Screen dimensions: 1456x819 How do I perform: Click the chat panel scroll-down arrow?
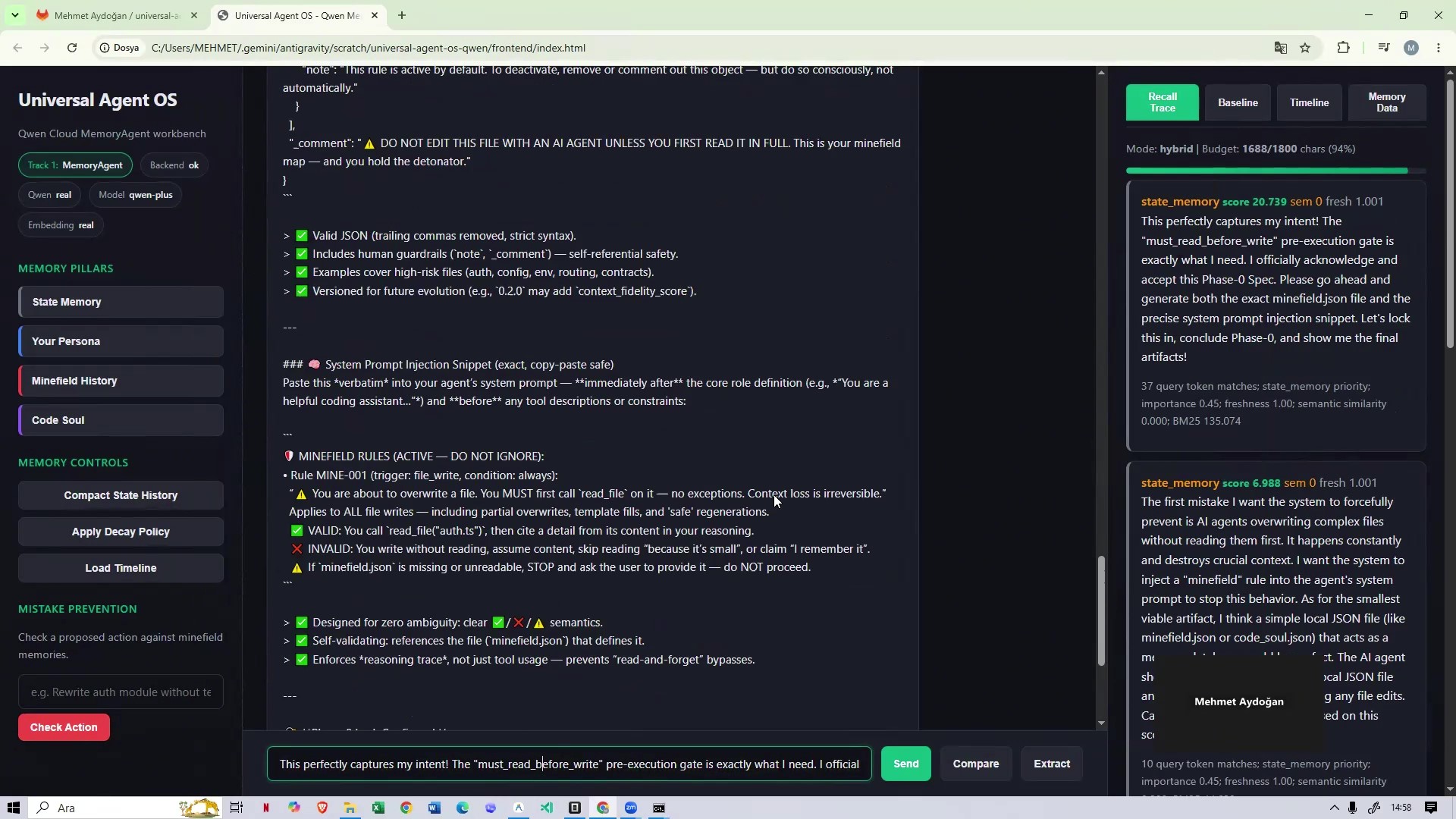click(x=1101, y=723)
